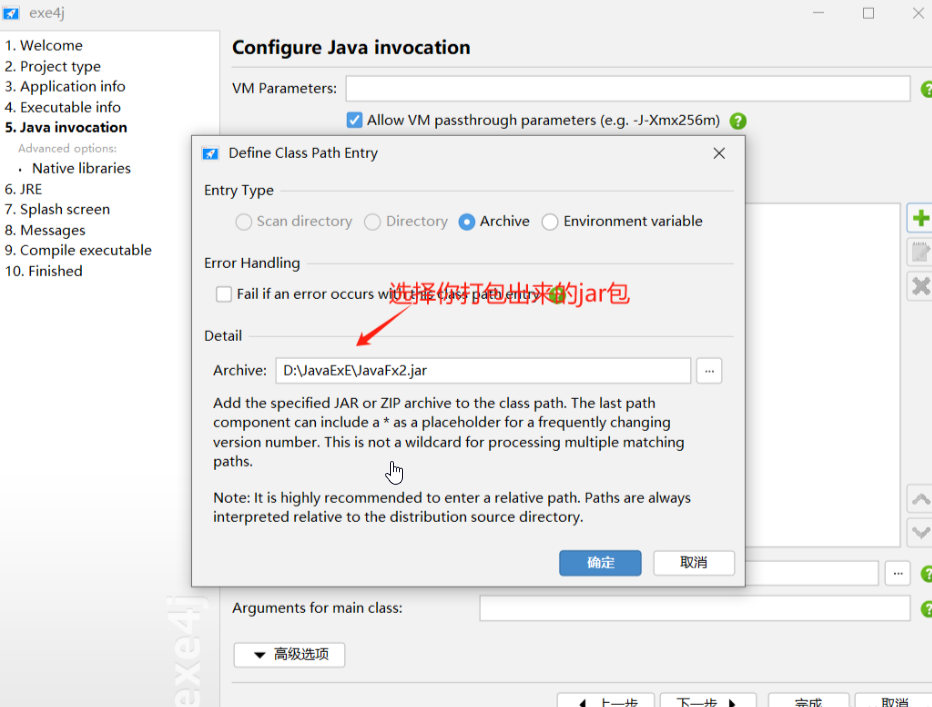
Task: Click the exe4j icon in the title bar
Action: tap(11, 13)
